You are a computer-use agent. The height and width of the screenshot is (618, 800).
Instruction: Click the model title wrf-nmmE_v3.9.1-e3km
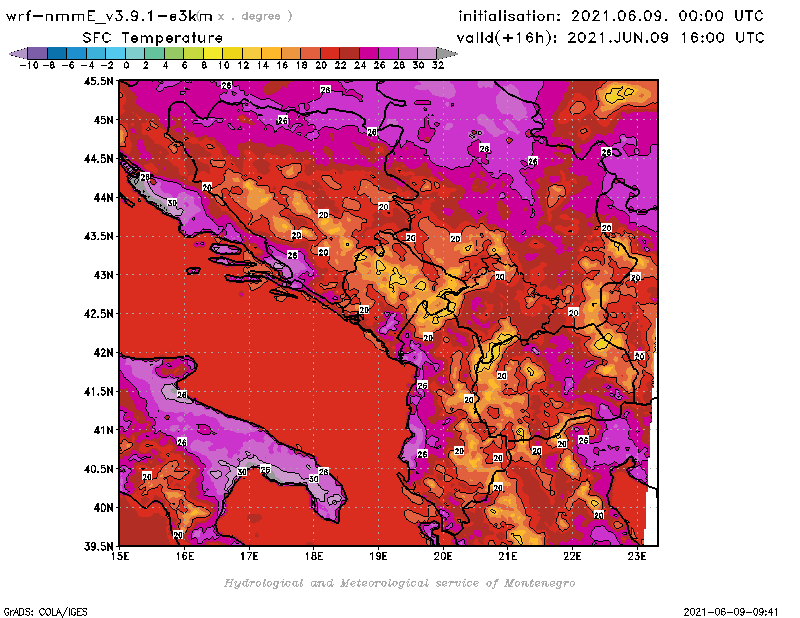tap(109, 16)
